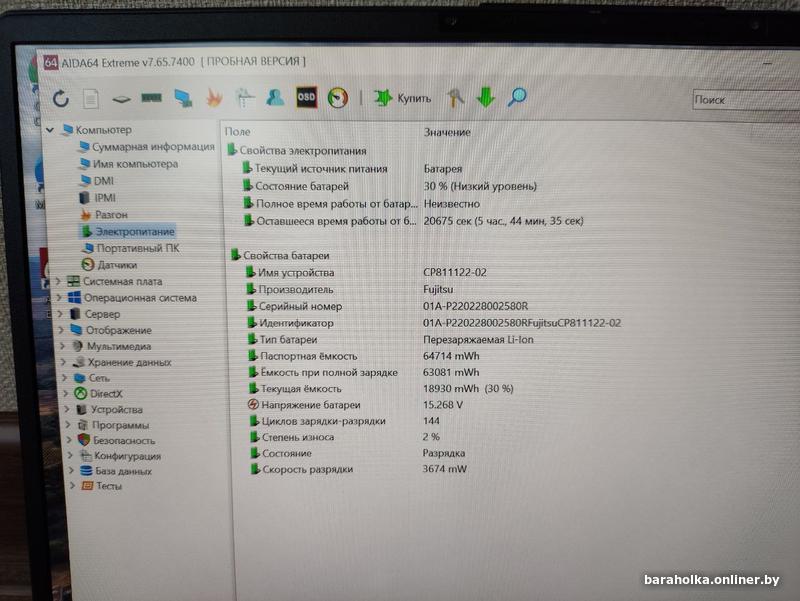
Task: Expand the Хранение данных node
Action: (x=64, y=362)
